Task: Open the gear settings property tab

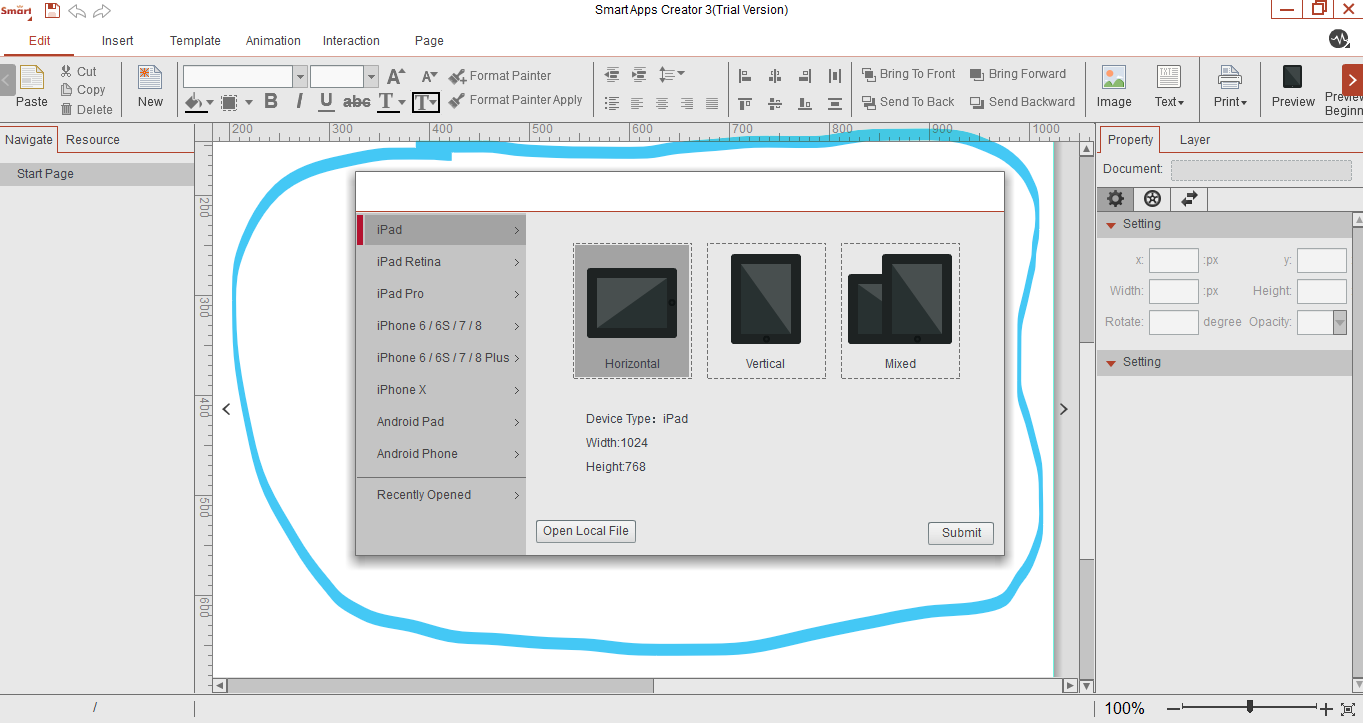Action: coord(1116,199)
